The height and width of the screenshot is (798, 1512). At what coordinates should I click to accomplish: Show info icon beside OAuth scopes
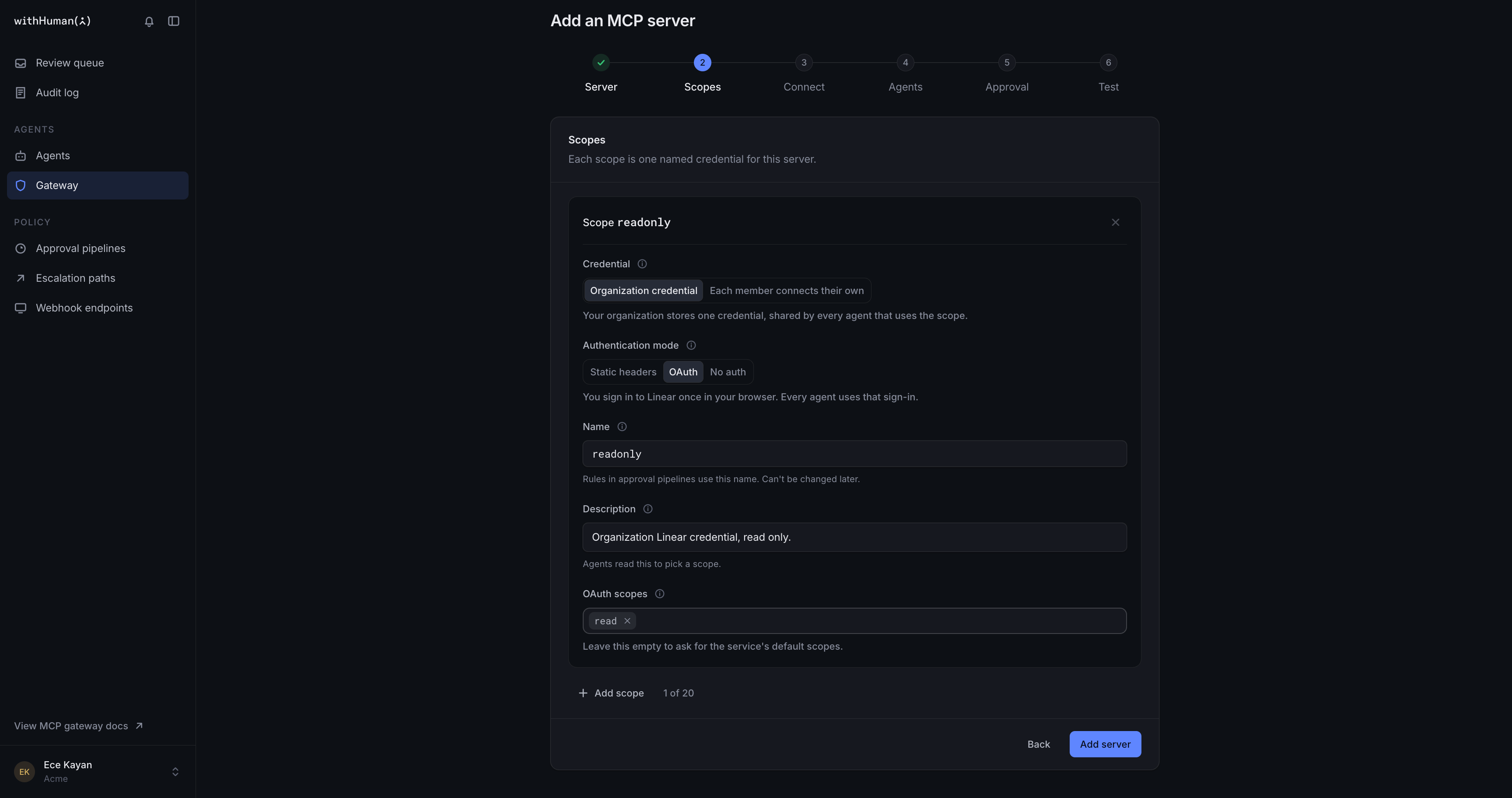(x=660, y=594)
